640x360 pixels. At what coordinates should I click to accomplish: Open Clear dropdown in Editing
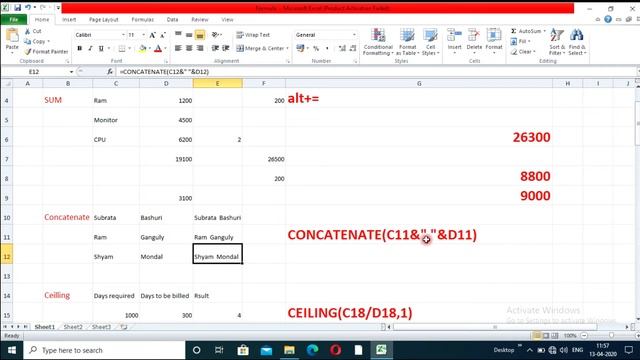[523, 52]
